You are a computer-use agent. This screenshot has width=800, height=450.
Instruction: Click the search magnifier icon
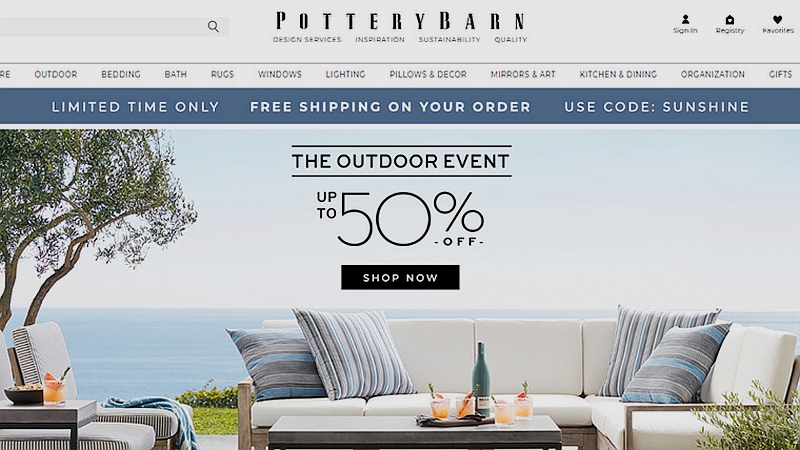[213, 27]
